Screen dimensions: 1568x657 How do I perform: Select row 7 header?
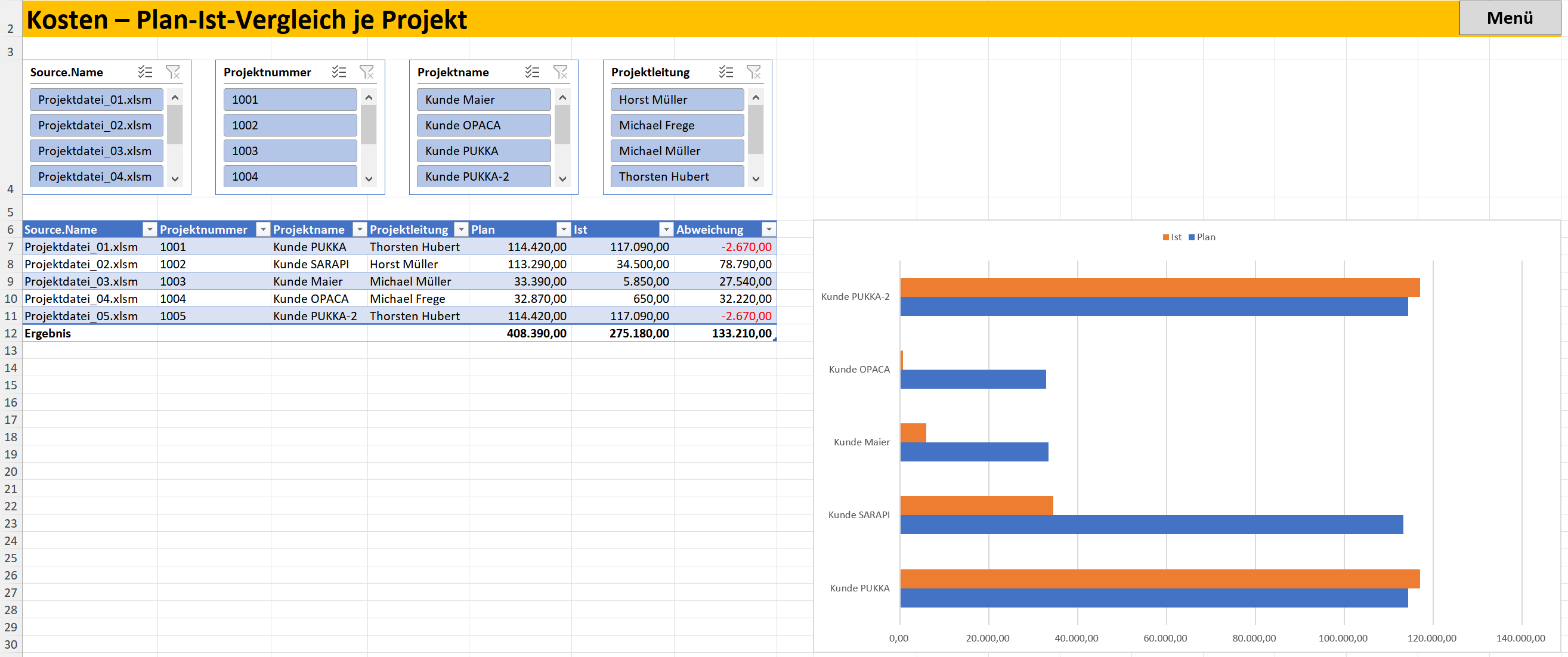(x=10, y=247)
